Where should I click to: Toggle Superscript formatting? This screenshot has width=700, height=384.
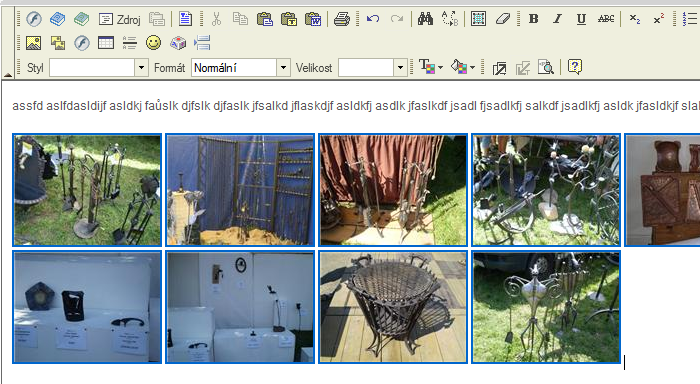click(659, 19)
